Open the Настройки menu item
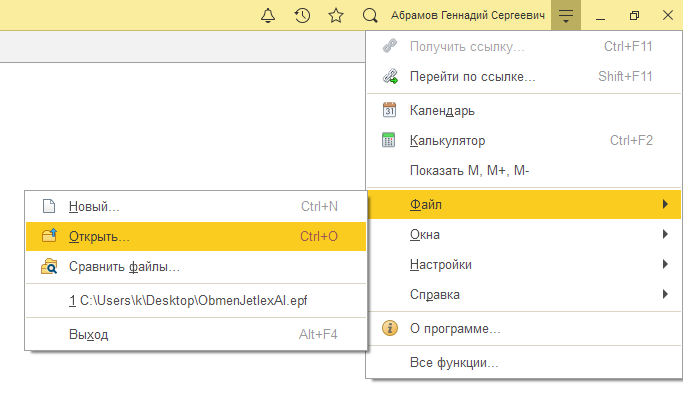Viewport: 683px width, 410px height. (x=524, y=264)
